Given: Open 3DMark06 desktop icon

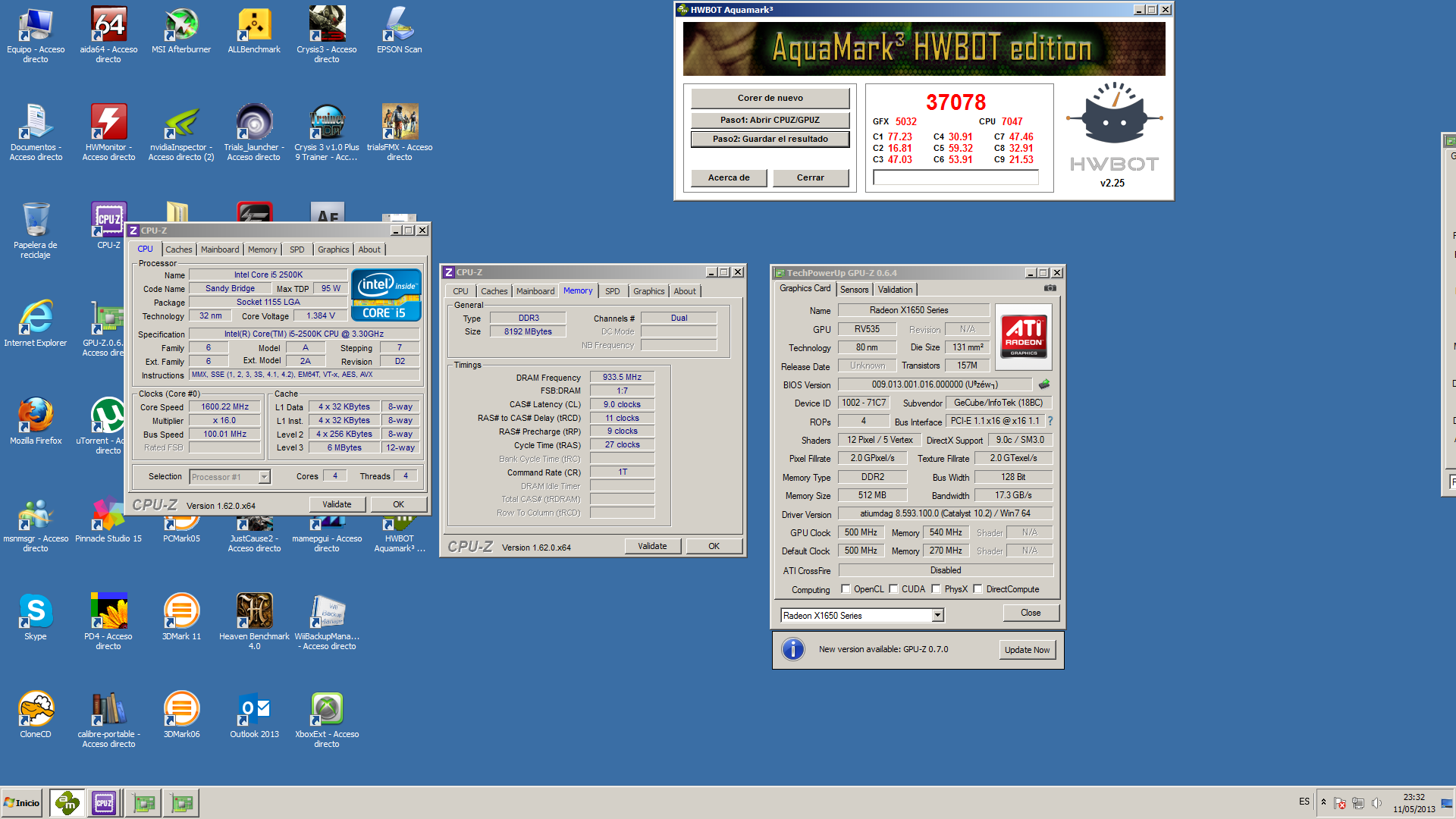Looking at the screenshot, I should point(181,715).
